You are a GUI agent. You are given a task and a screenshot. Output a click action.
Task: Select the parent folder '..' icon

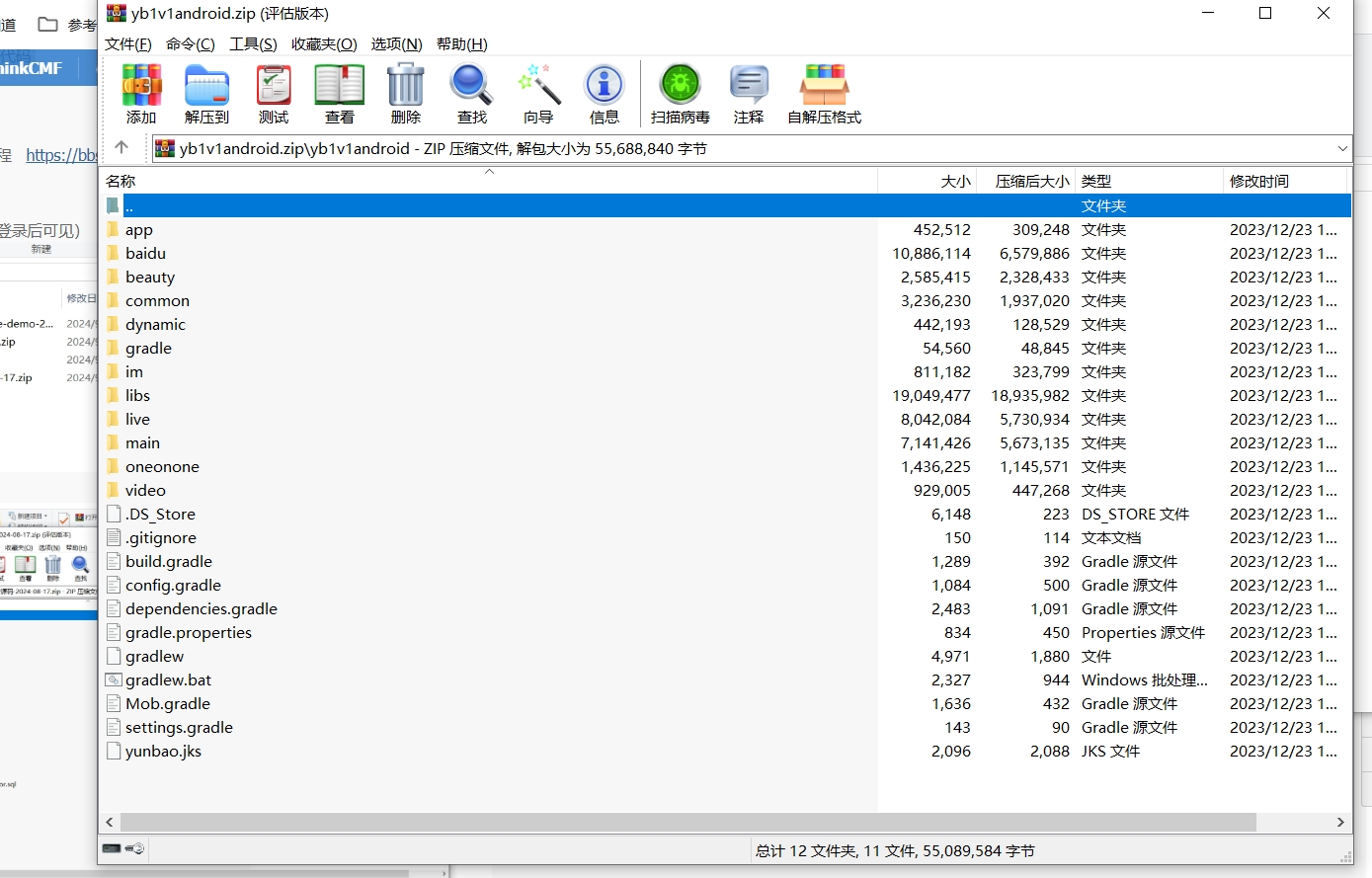coord(113,205)
